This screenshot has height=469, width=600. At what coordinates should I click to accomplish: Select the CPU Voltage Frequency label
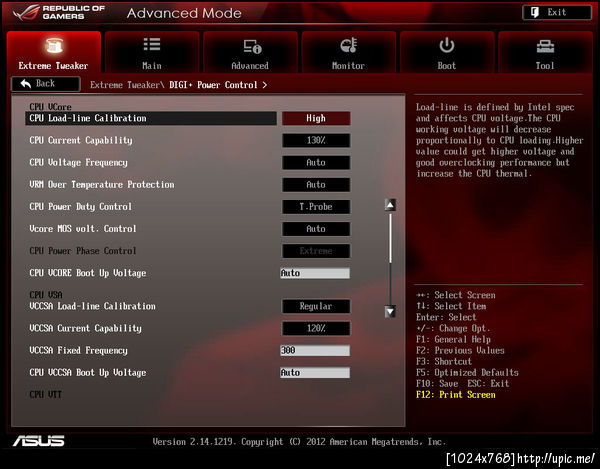coord(78,163)
